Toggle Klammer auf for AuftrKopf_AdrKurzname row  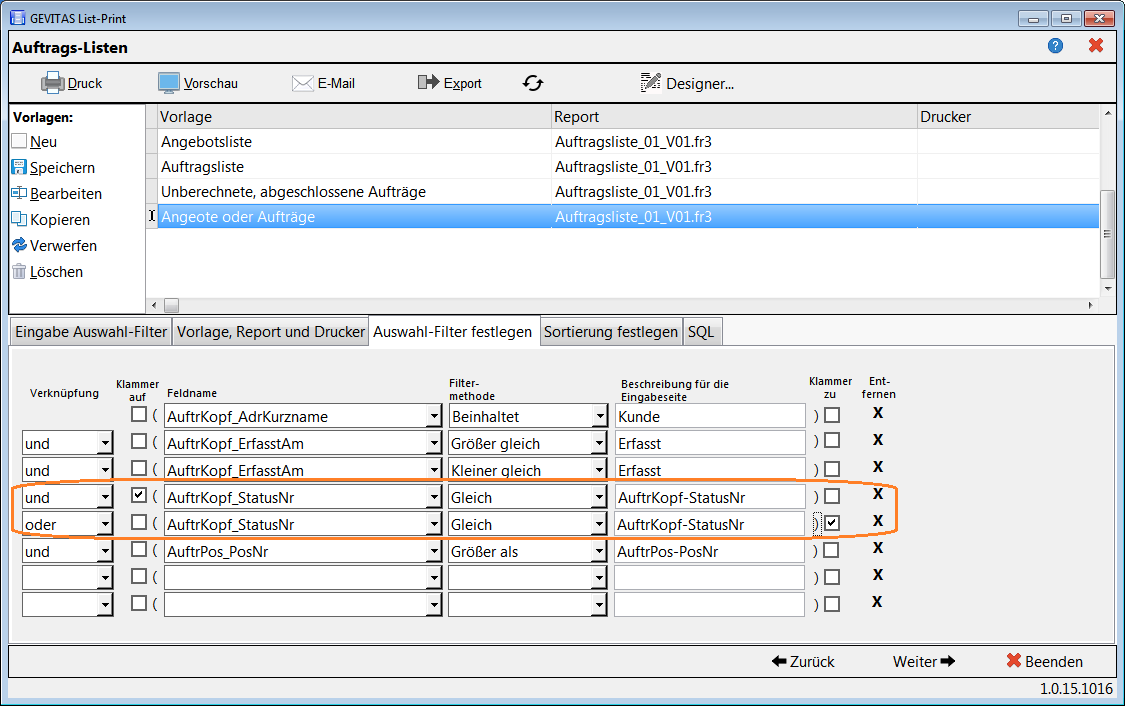[x=139, y=414]
